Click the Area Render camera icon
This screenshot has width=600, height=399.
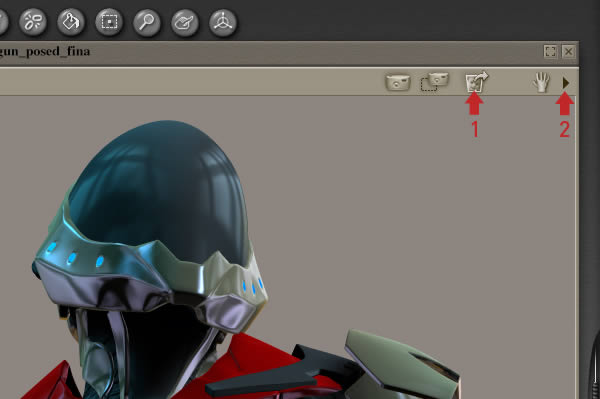pyautogui.click(x=435, y=82)
